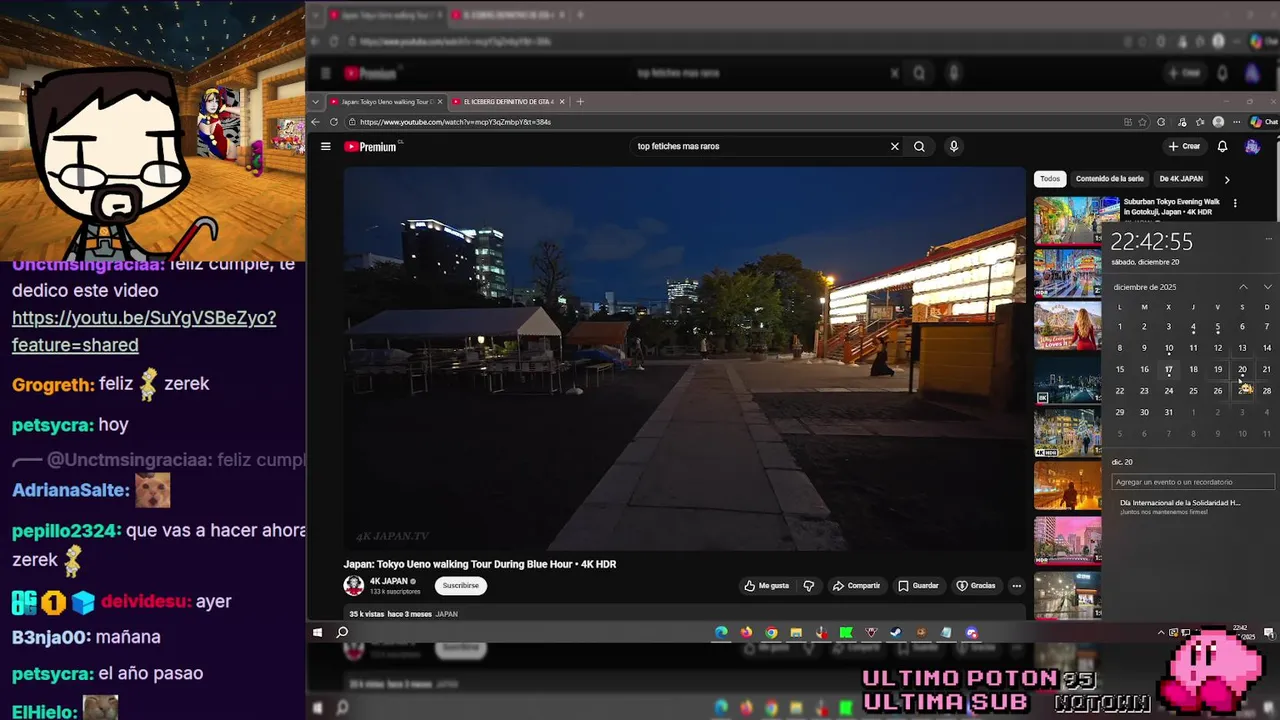This screenshot has height=720, width=1280.
Task: Expand the tab search dropdown arrow
Action: (x=316, y=102)
